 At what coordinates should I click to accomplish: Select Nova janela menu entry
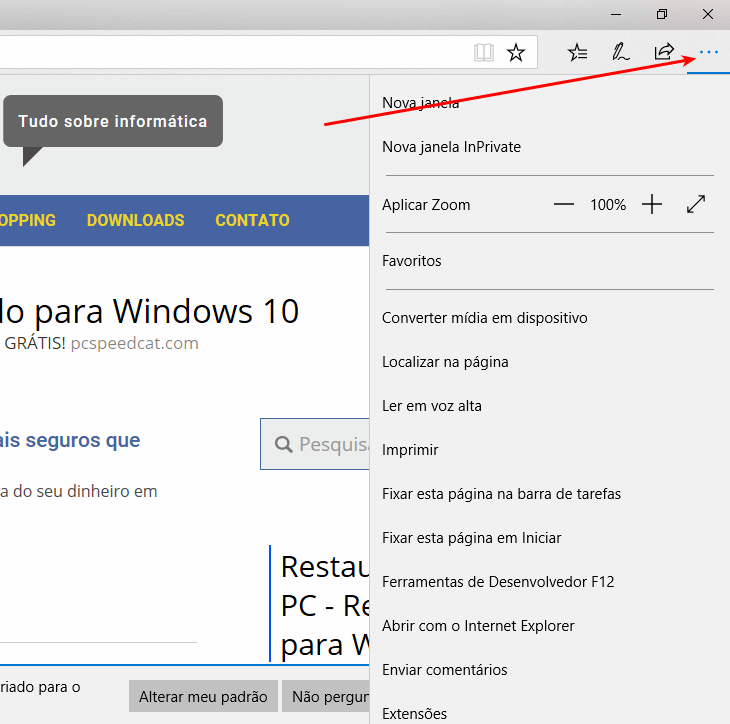[421, 103]
